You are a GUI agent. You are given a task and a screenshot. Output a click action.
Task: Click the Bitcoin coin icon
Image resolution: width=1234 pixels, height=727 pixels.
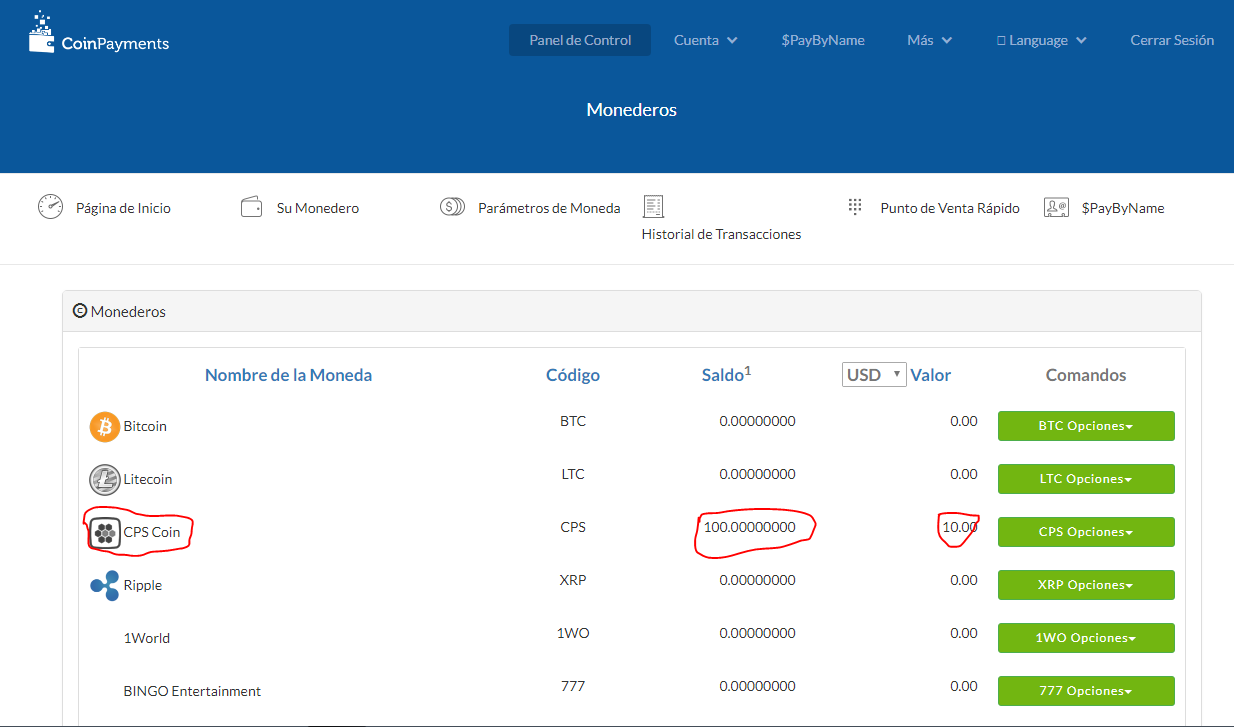[105, 427]
